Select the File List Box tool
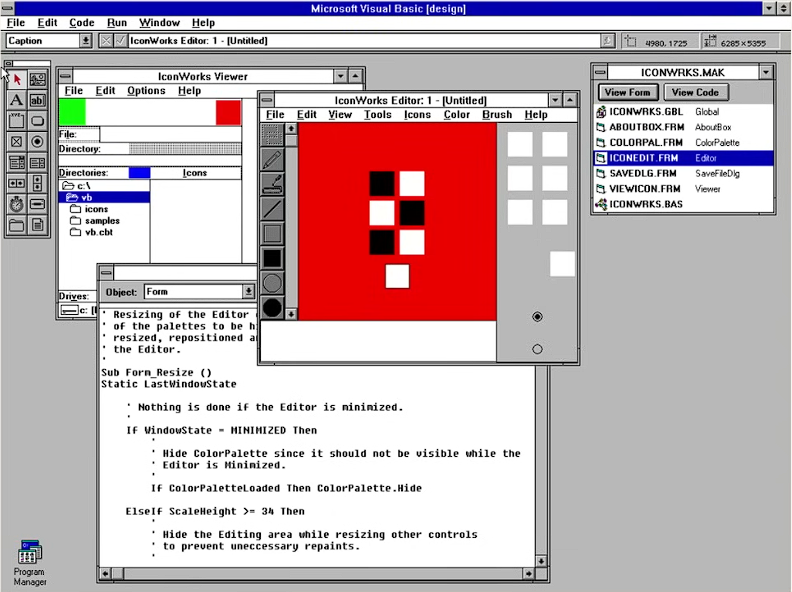Screen dimensions: 792x592 [x=37, y=225]
